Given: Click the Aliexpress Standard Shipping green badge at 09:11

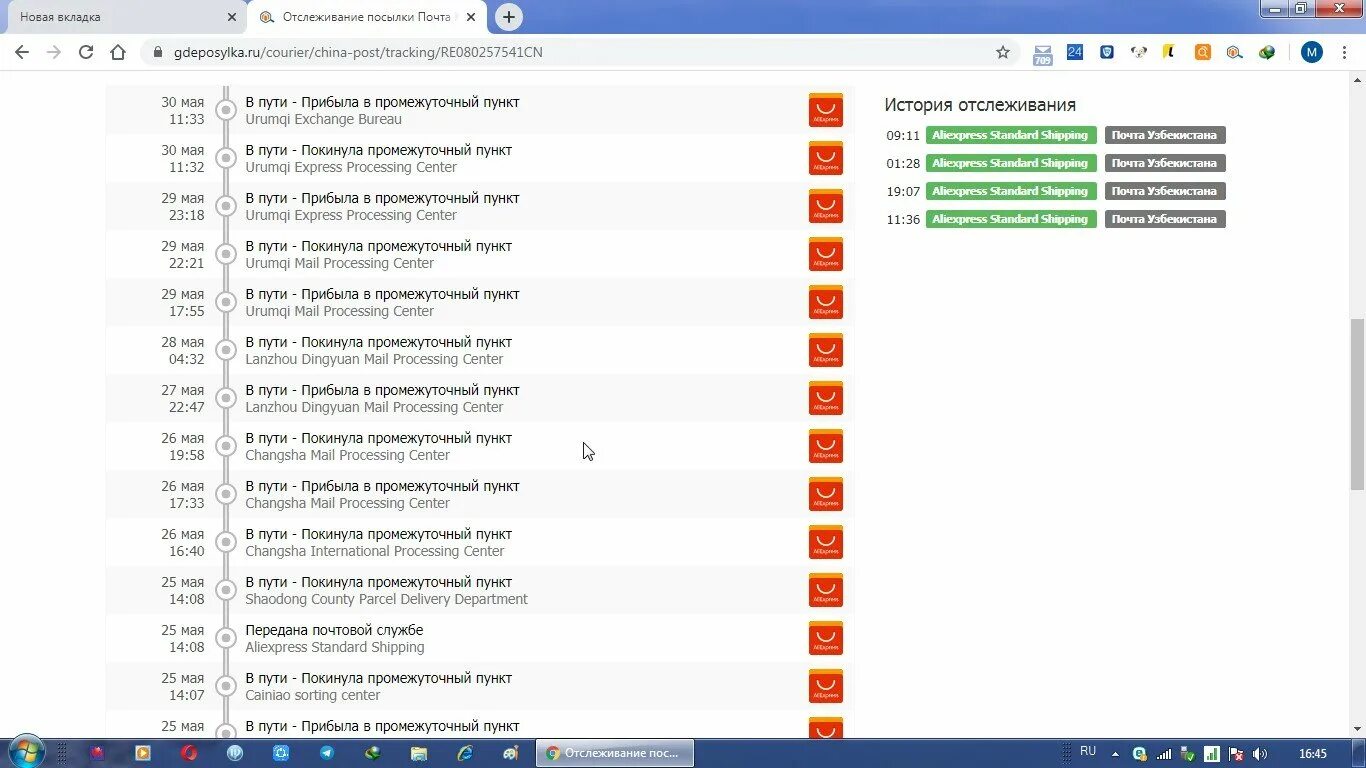Looking at the screenshot, I should [x=1010, y=135].
